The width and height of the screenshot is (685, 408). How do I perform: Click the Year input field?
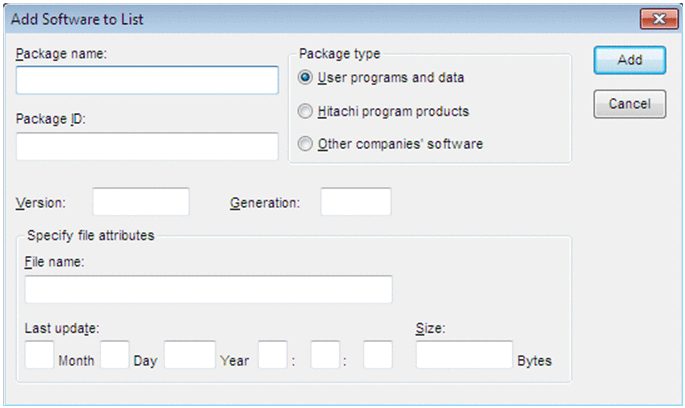(x=190, y=354)
